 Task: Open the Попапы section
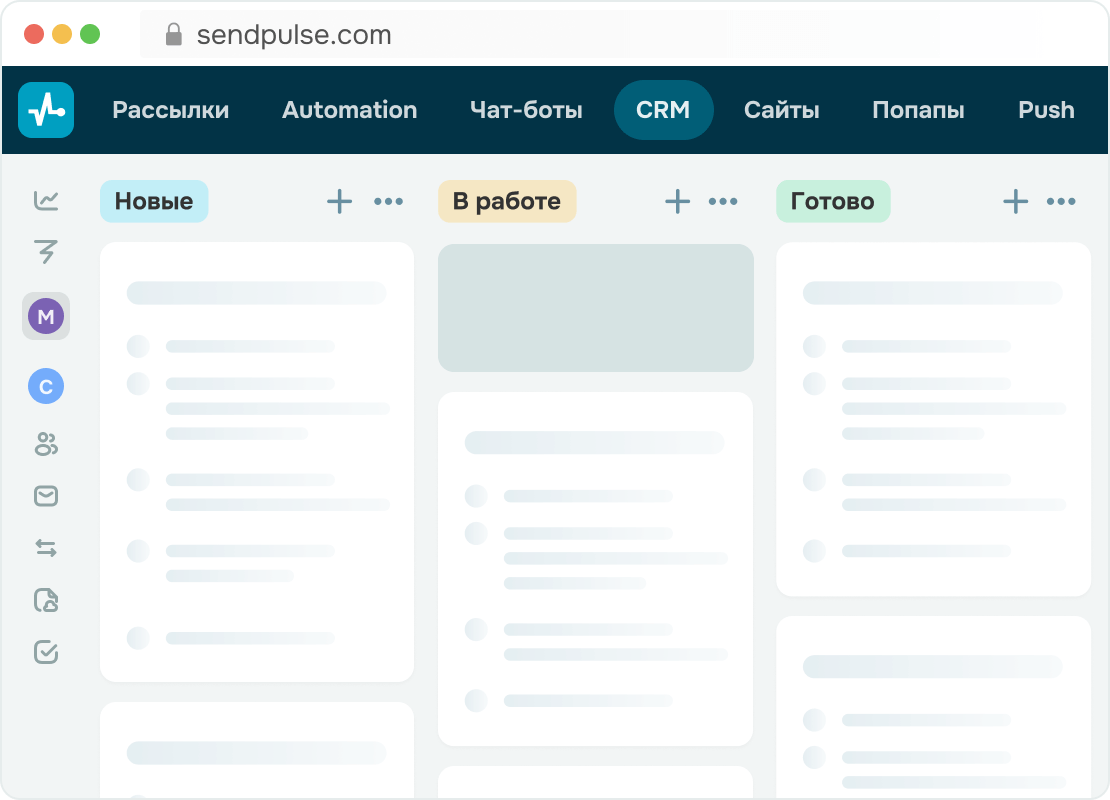(x=918, y=110)
